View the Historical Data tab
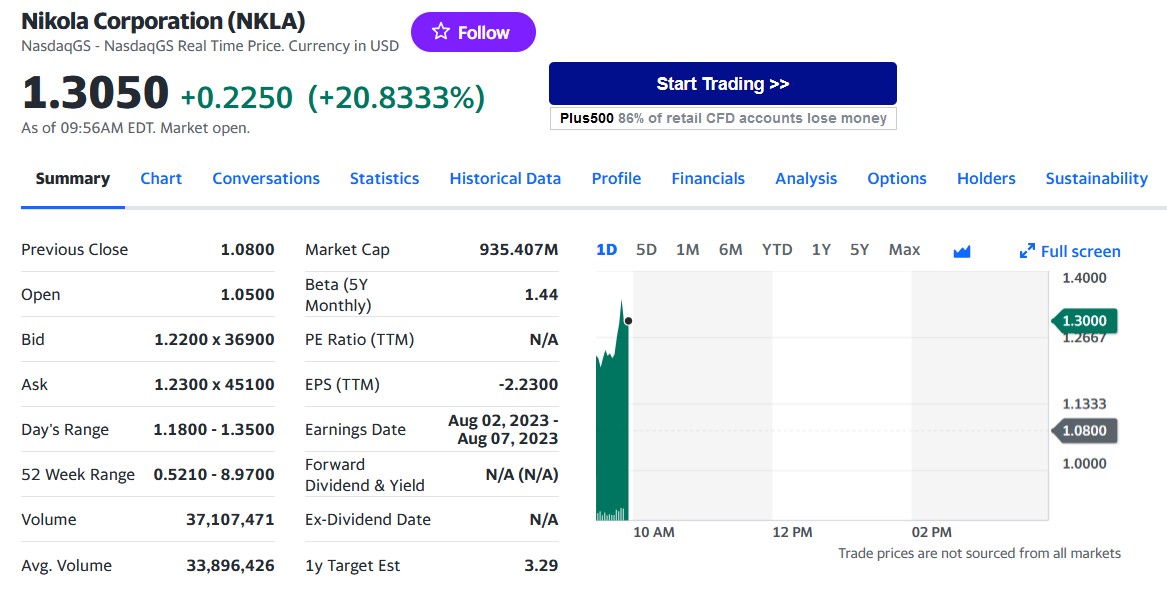 (x=505, y=178)
